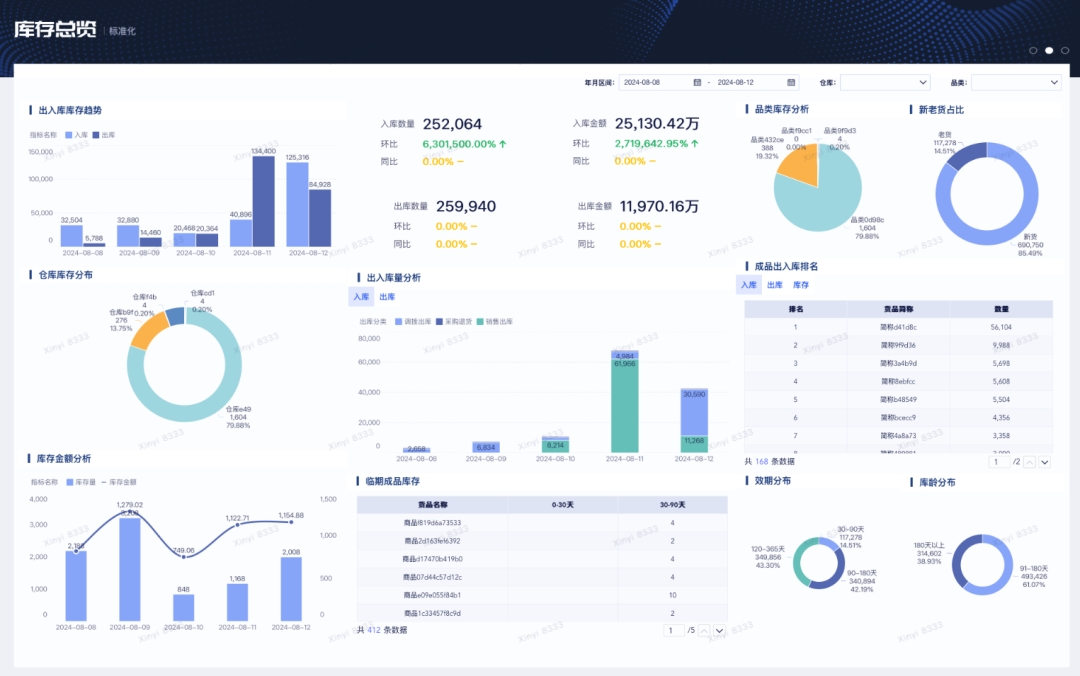
Task: Toggle 入库 legend in 出入库库存趋势 chart
Action: [x=76, y=135]
